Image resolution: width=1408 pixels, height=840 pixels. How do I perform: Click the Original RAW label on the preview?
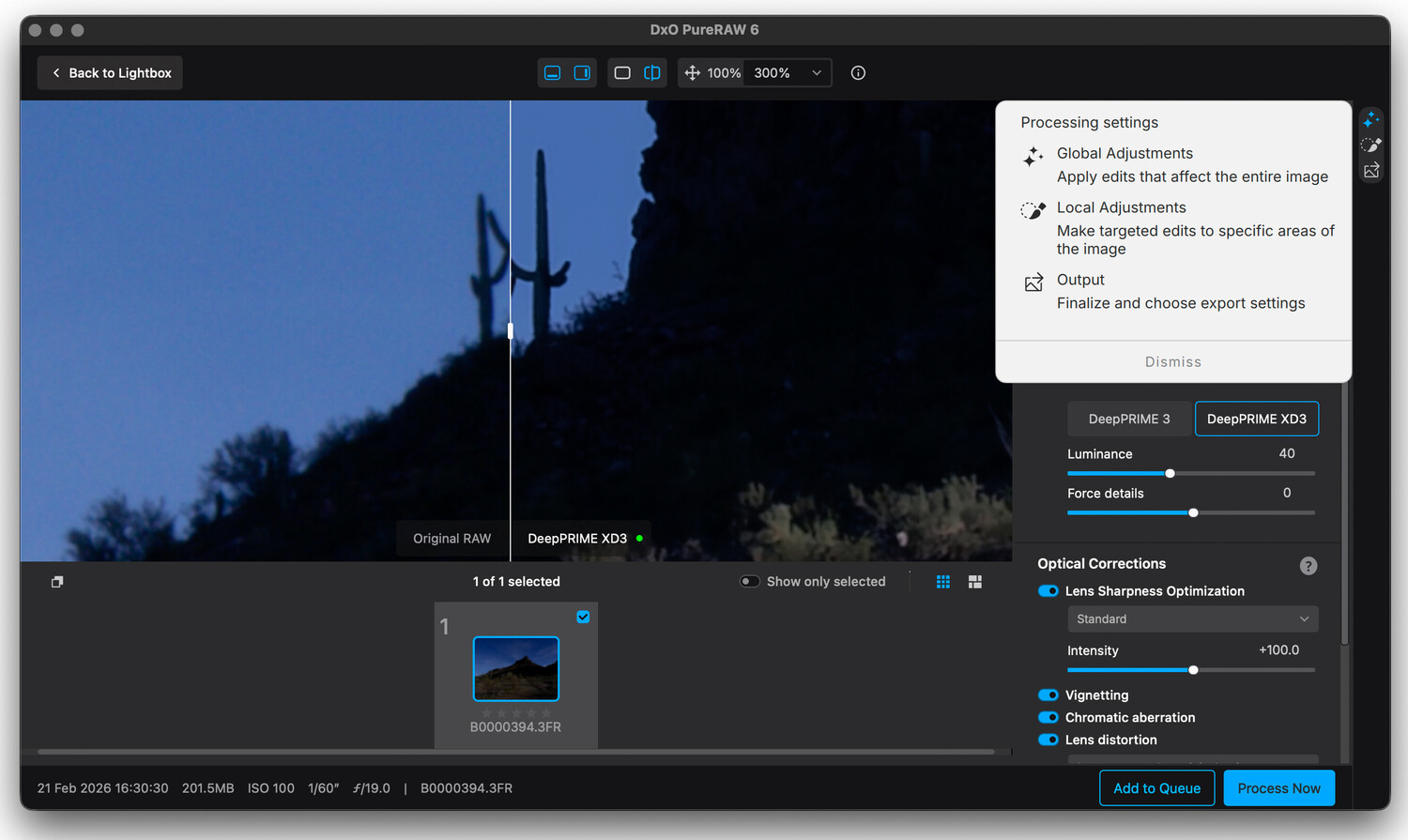tap(452, 539)
